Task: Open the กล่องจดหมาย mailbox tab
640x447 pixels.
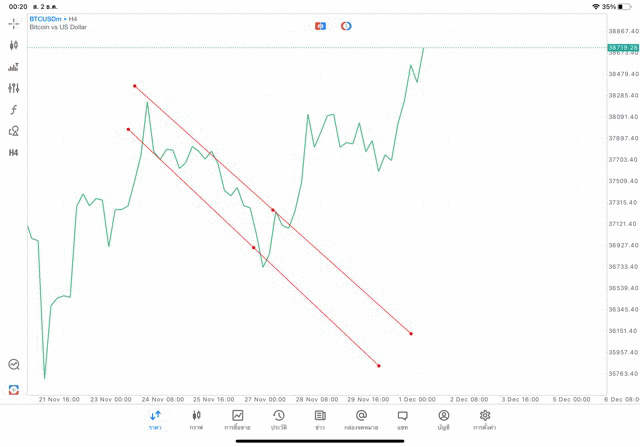Action: [x=361, y=419]
